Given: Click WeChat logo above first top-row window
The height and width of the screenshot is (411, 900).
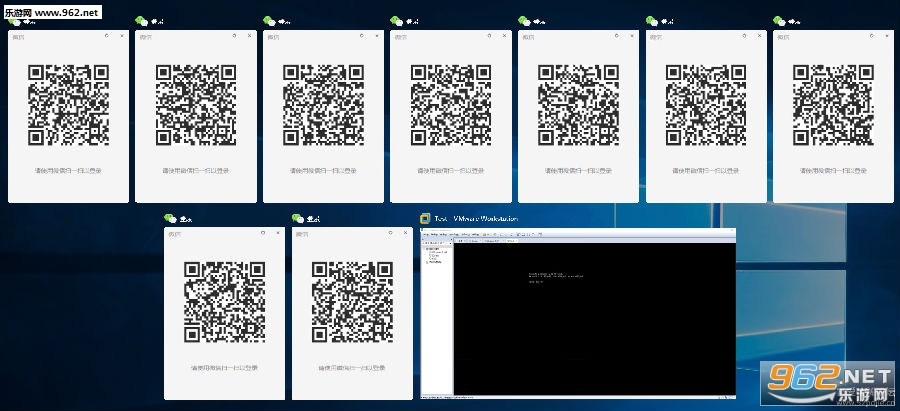Looking at the screenshot, I should point(14,21).
